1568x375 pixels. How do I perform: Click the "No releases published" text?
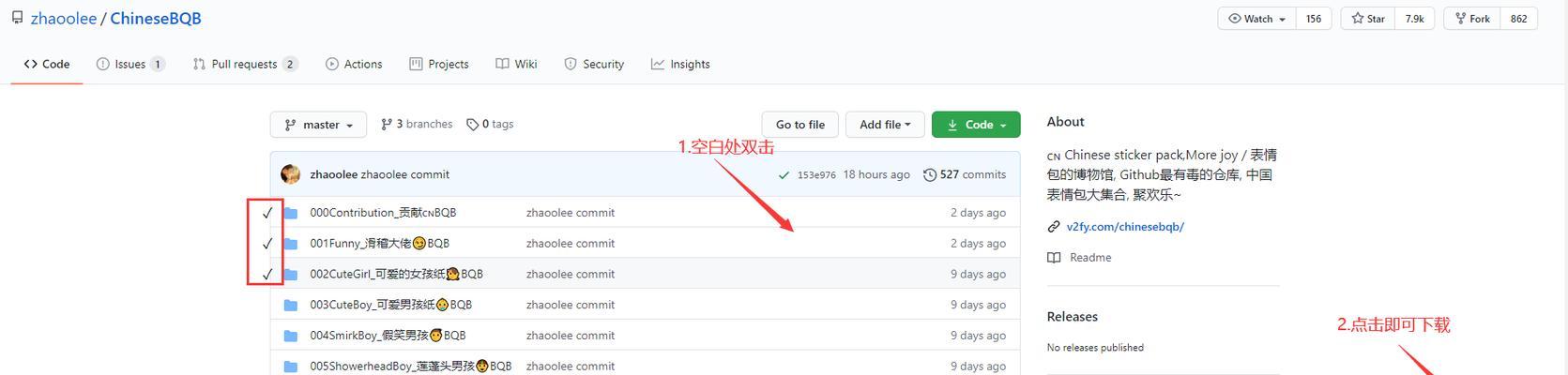click(1095, 348)
